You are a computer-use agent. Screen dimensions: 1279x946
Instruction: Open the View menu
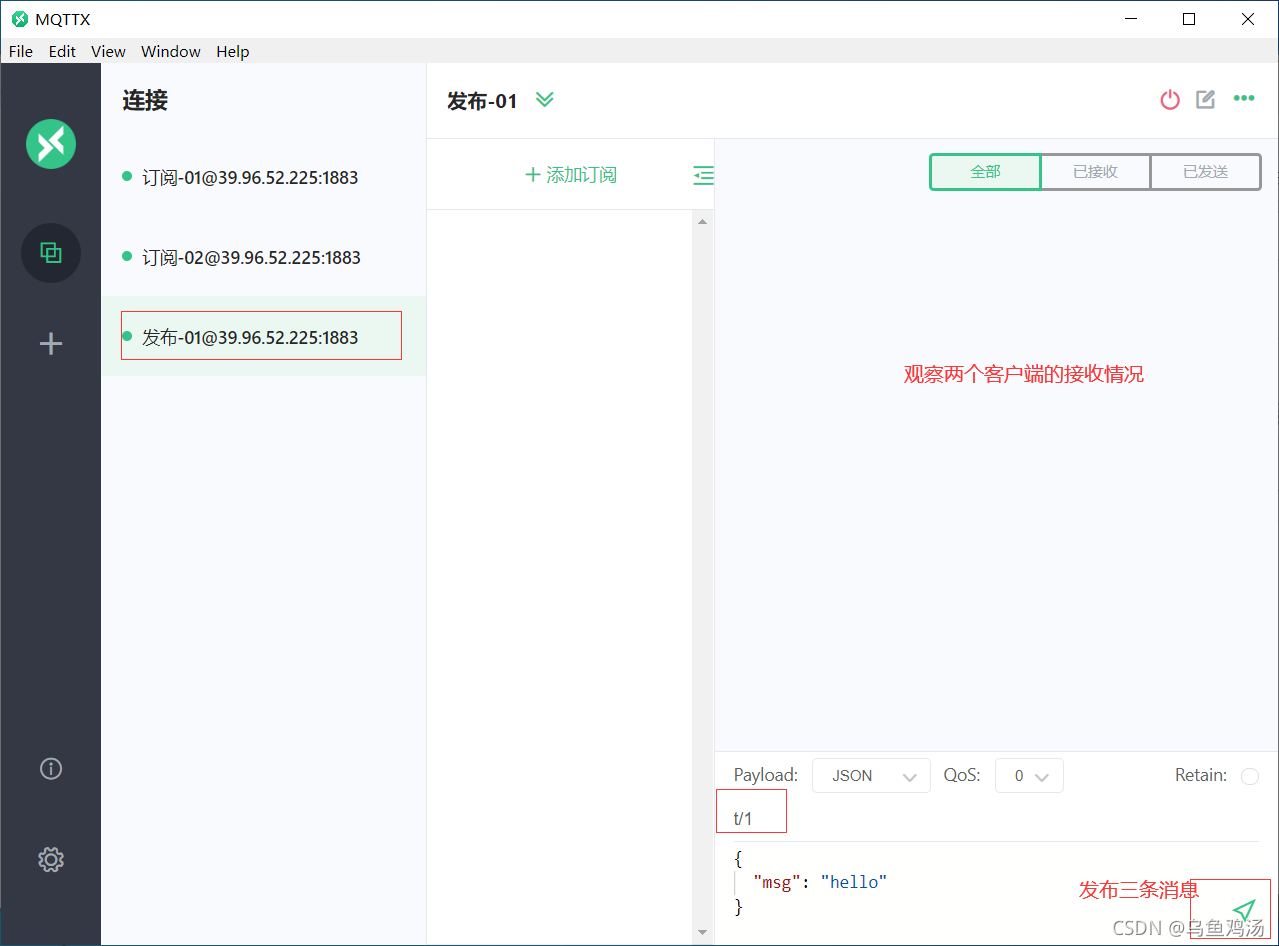[108, 51]
